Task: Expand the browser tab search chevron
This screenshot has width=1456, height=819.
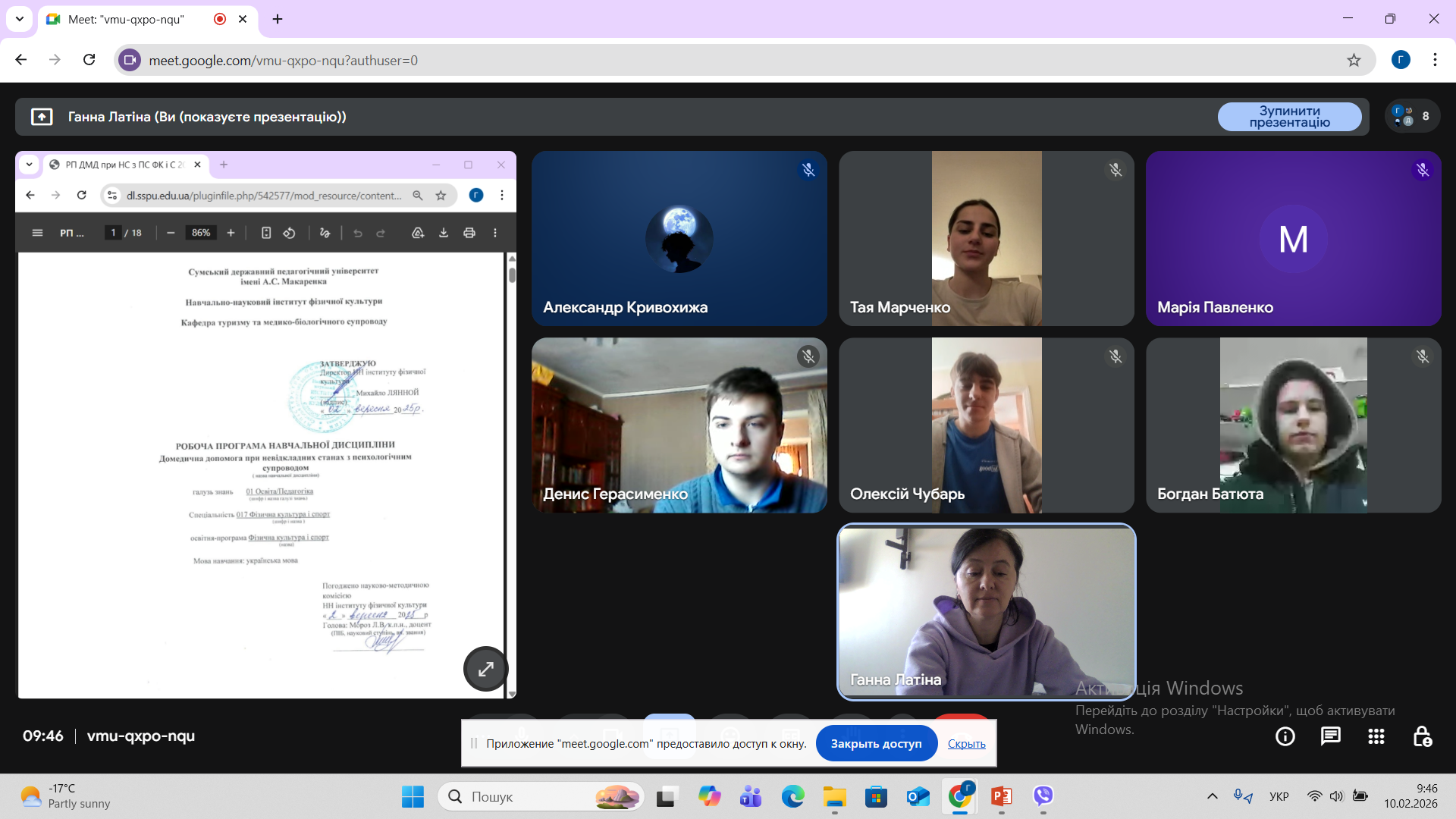Action: click(20, 19)
